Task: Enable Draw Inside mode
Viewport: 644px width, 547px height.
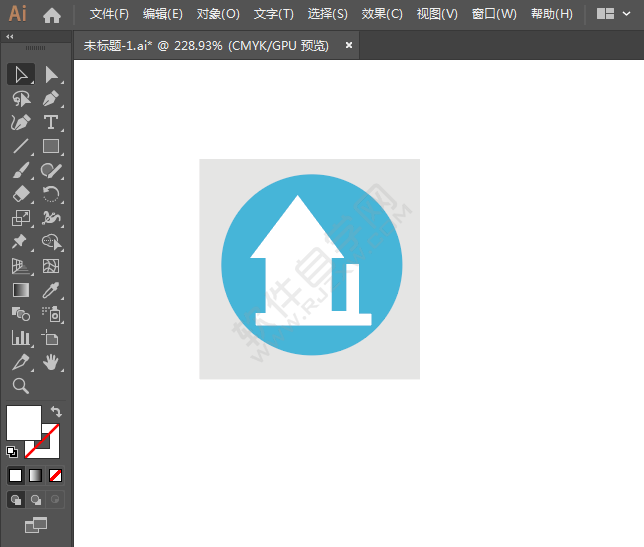Action: click(x=55, y=500)
